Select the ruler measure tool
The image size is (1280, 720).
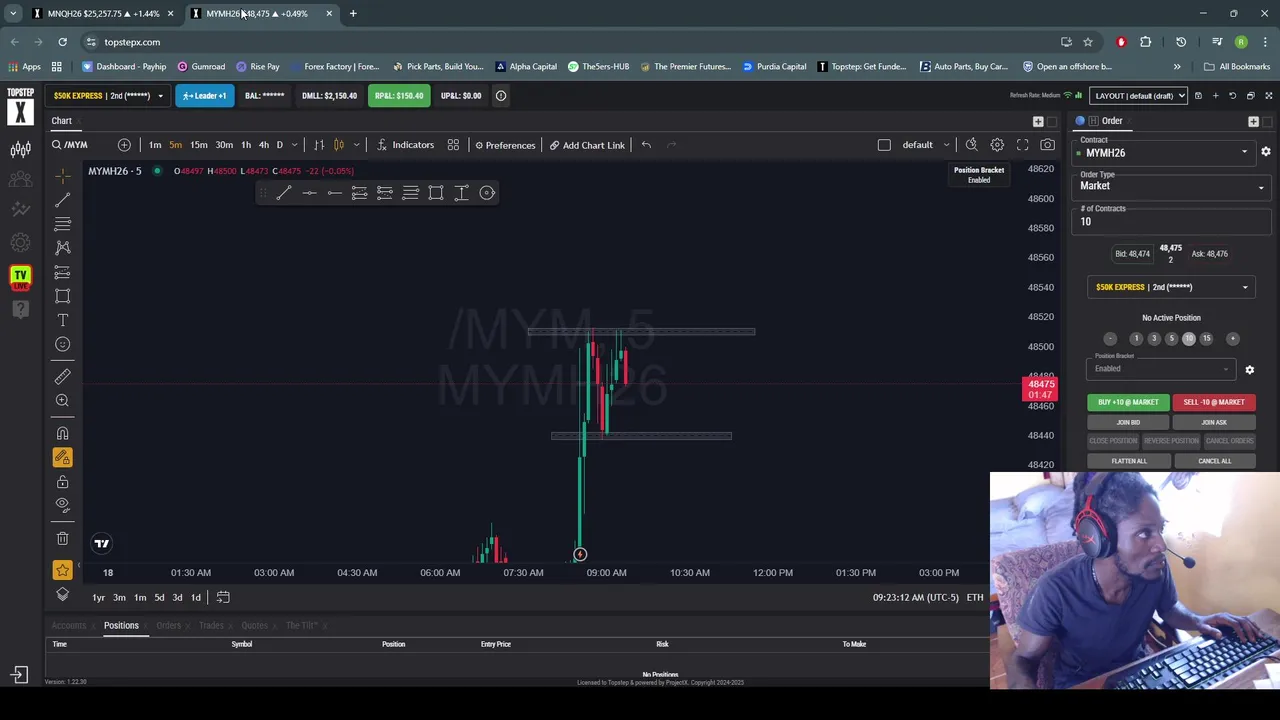[x=62, y=377]
